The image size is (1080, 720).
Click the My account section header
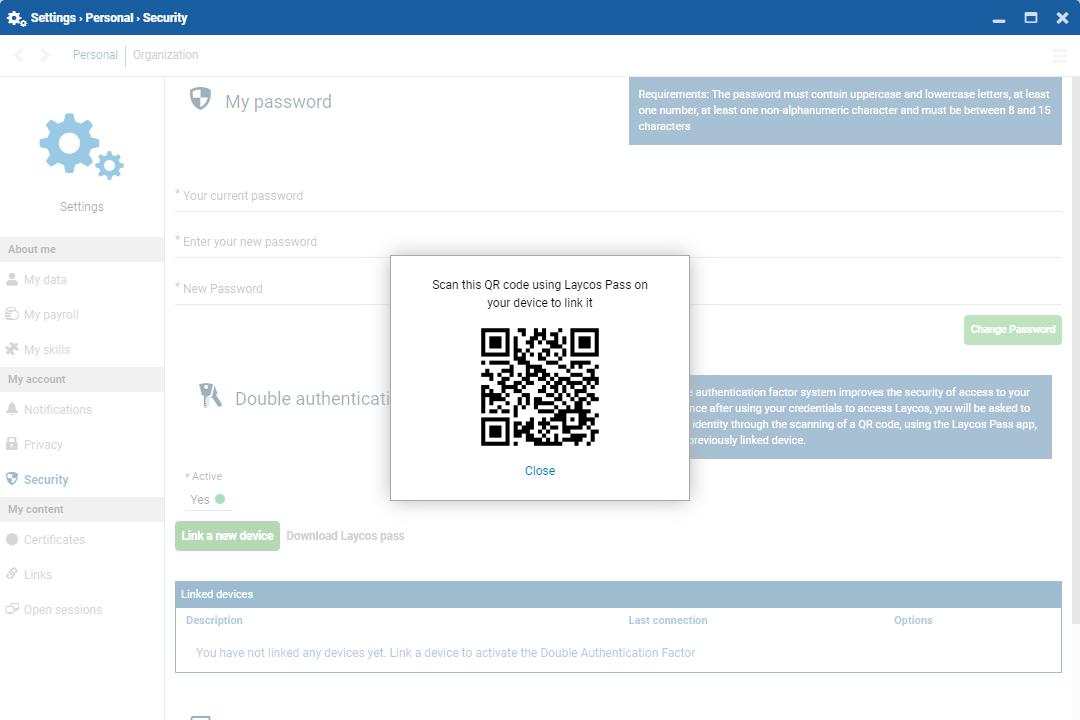(x=82, y=380)
